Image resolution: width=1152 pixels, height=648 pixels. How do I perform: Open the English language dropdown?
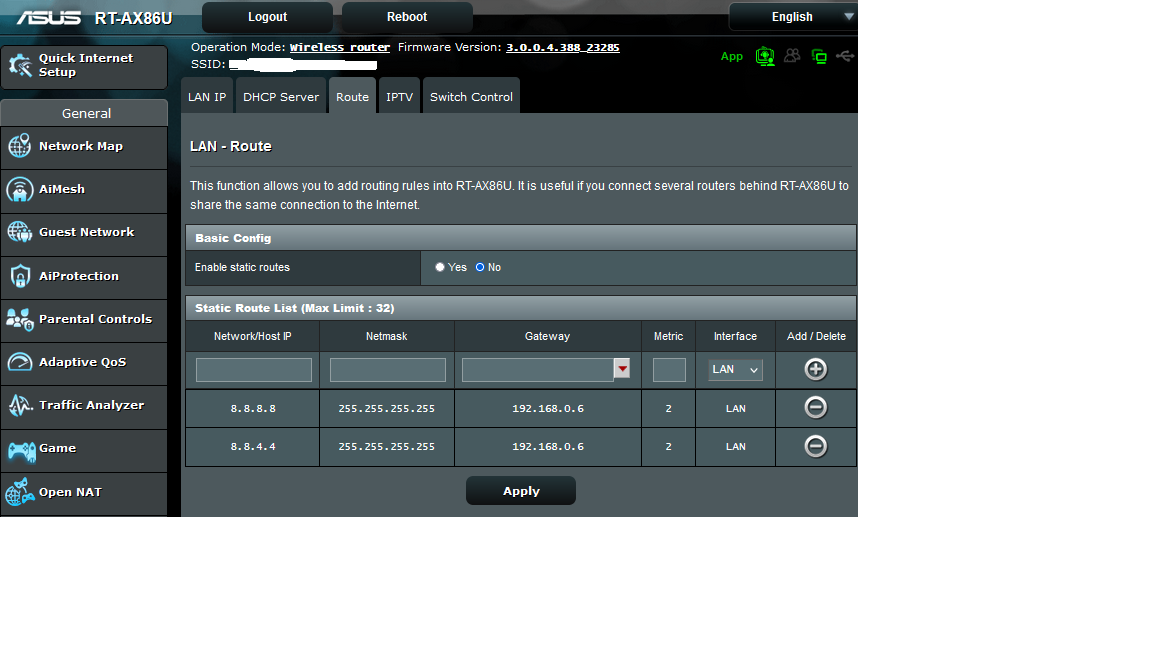793,17
